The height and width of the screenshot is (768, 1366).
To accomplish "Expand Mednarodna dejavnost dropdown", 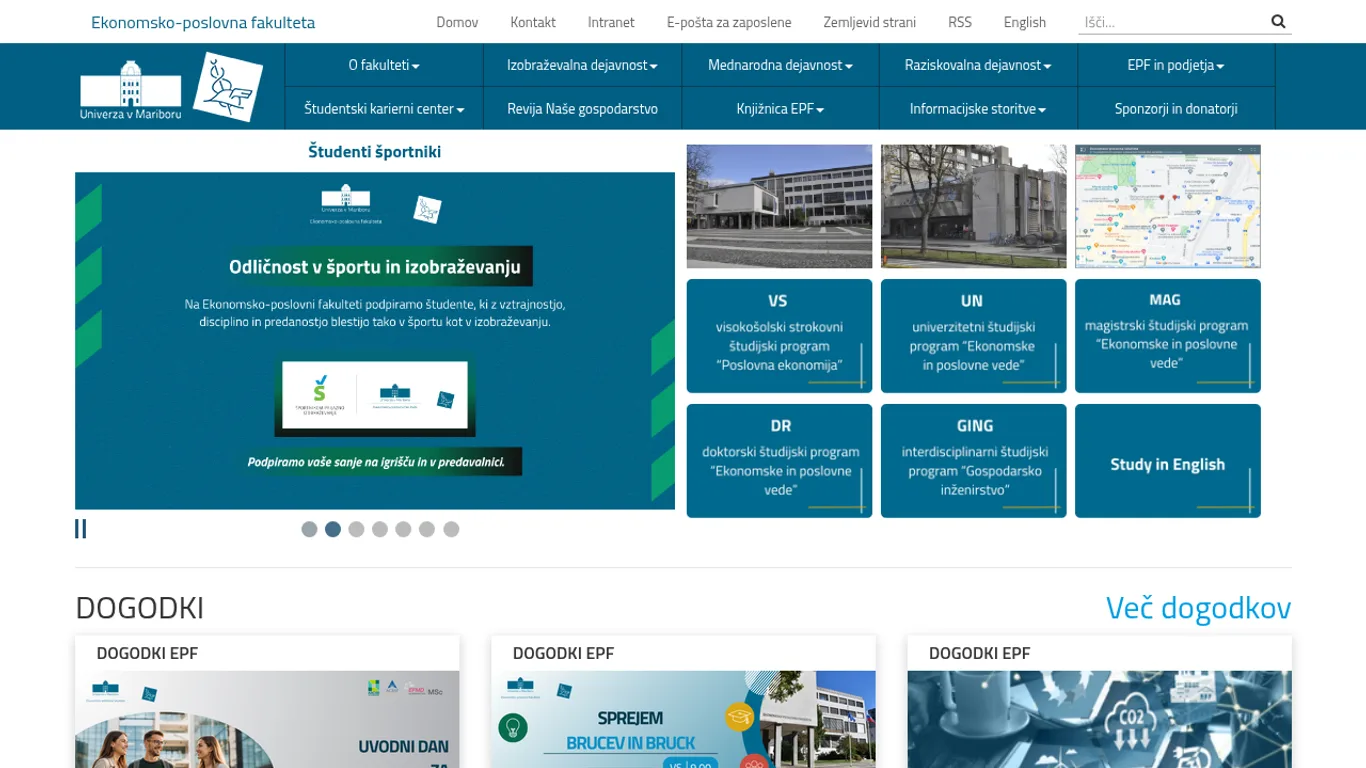I will [780, 65].
